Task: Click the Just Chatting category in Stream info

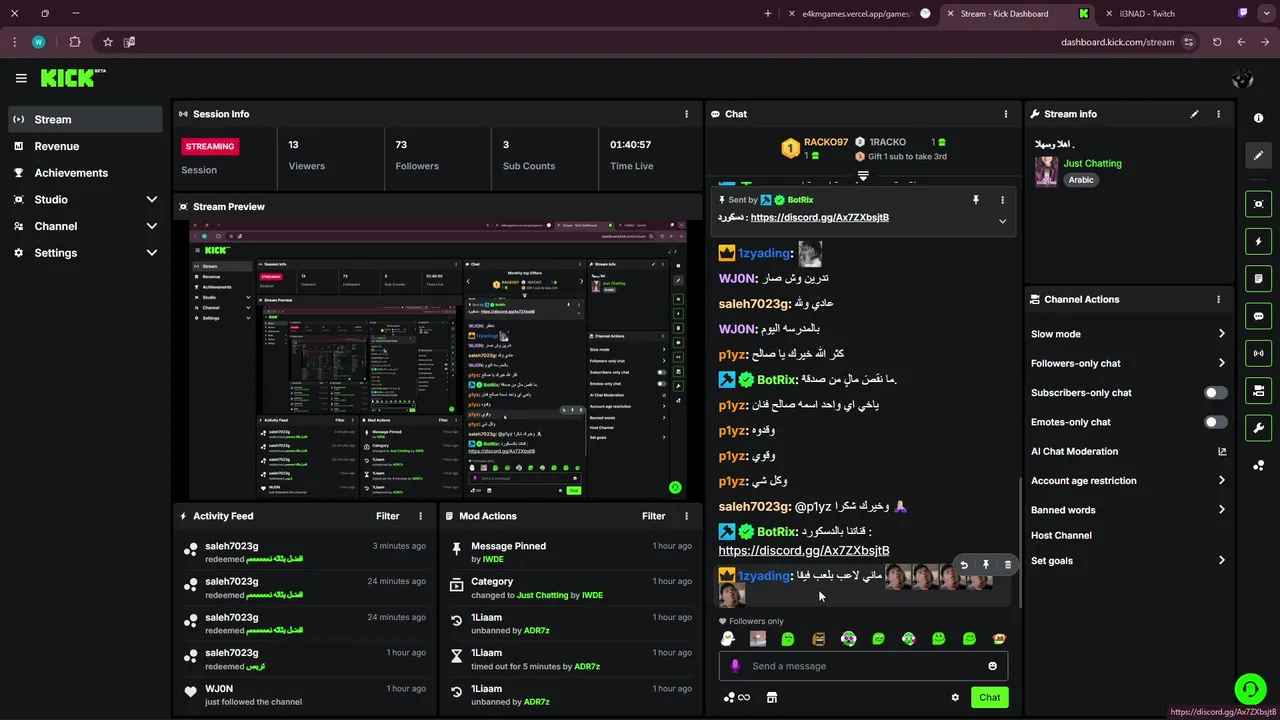Action: coord(1092,163)
